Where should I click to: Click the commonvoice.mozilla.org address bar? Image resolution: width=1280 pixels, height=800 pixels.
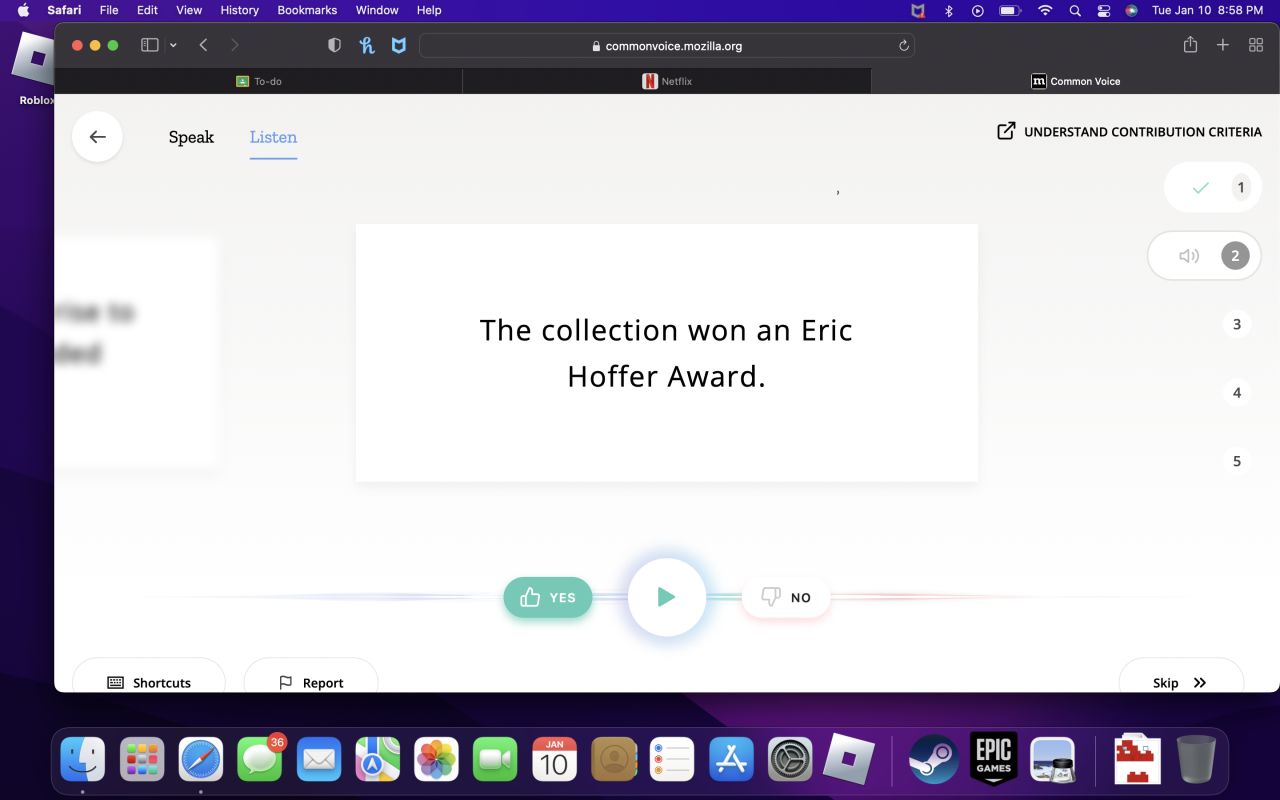click(x=667, y=46)
